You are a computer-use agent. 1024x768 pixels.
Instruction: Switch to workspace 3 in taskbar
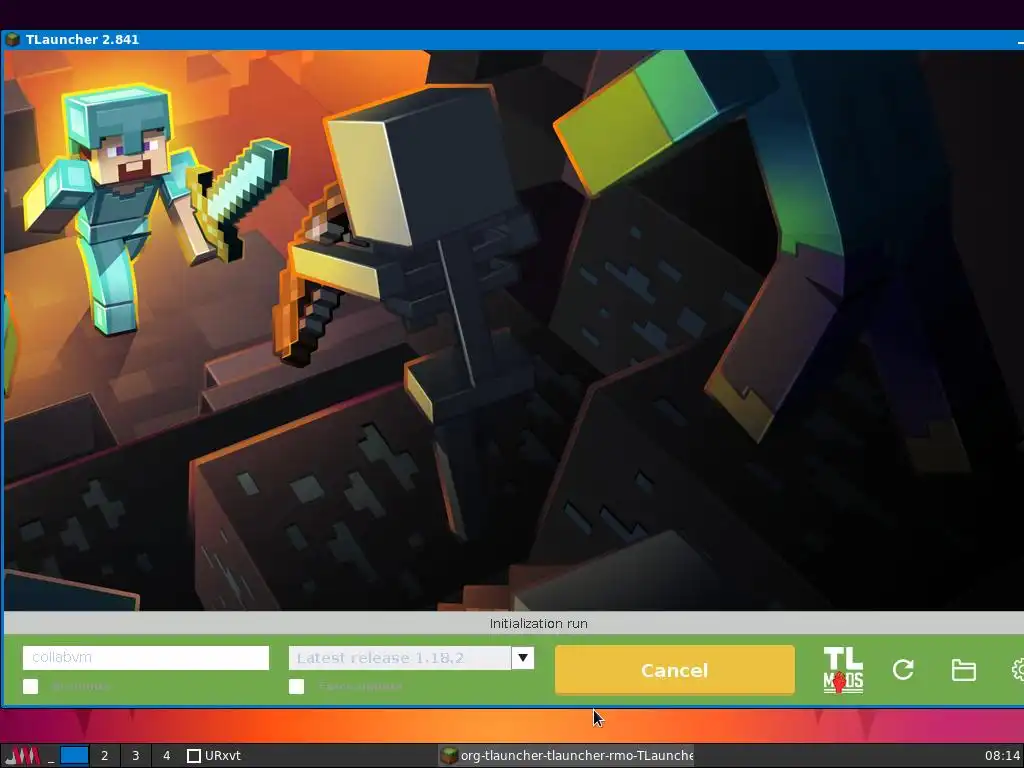tap(136, 756)
